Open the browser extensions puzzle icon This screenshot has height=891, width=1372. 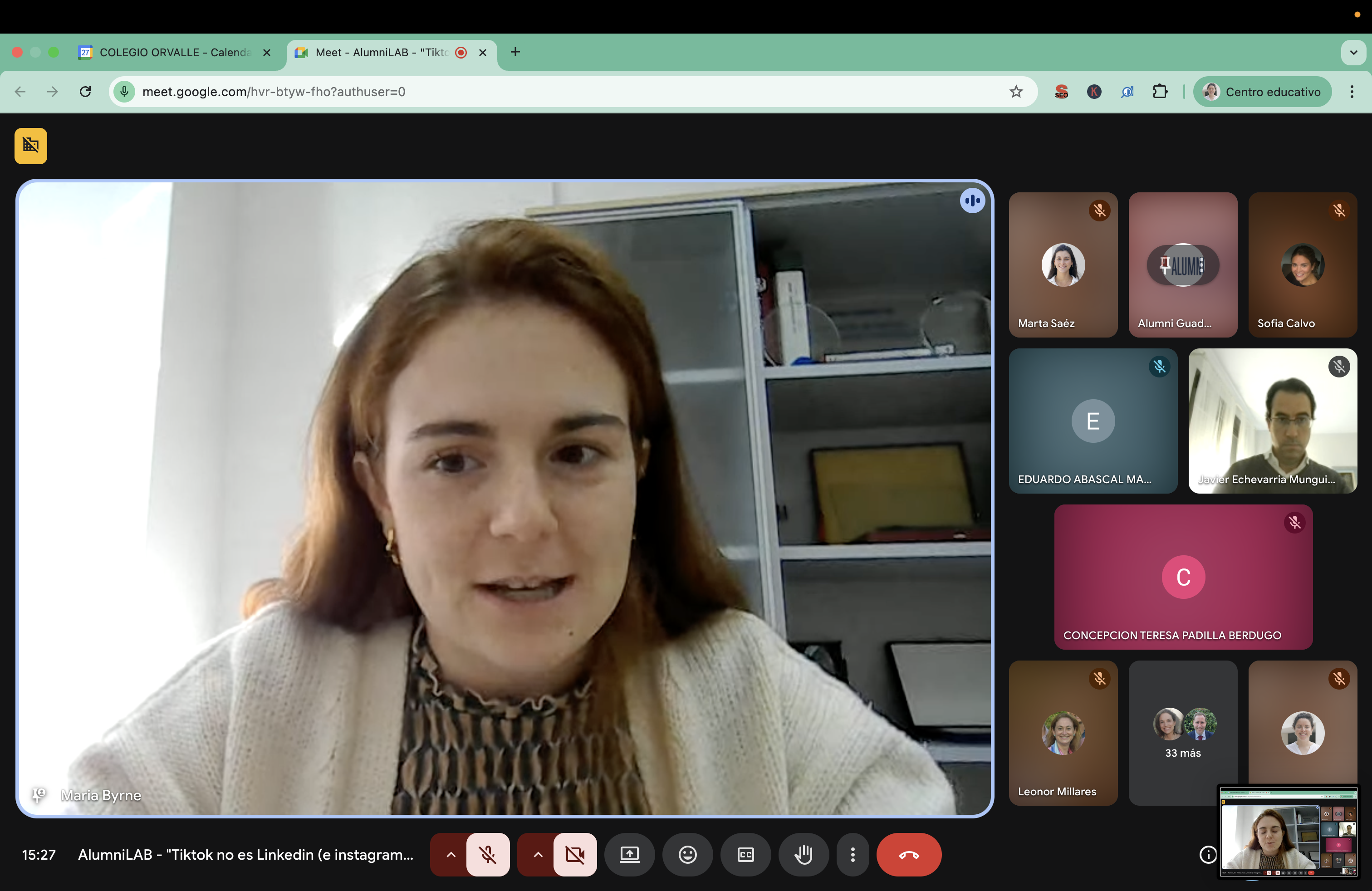pyautogui.click(x=1160, y=92)
